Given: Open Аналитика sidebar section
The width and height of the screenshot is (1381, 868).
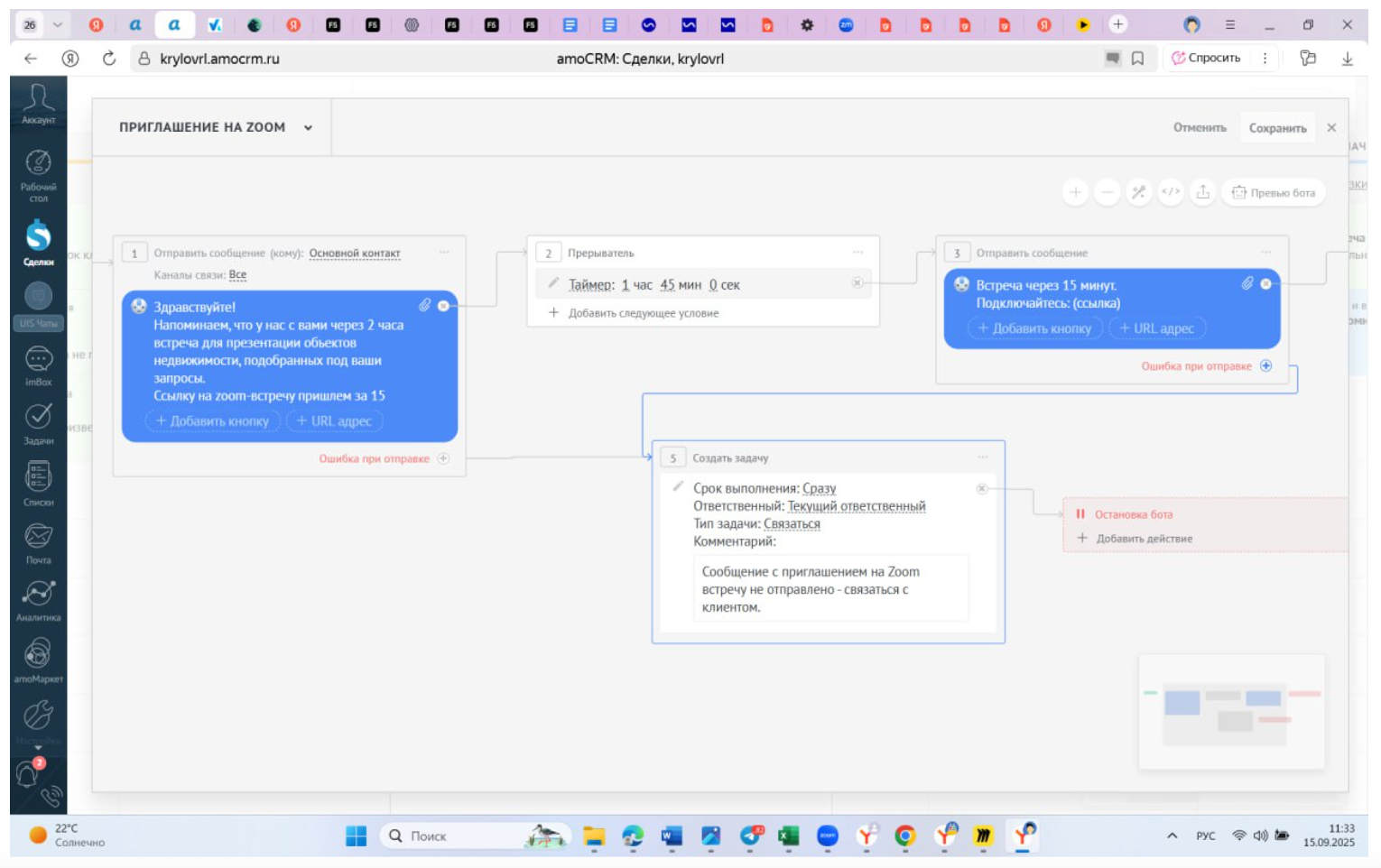Looking at the screenshot, I should (38, 601).
